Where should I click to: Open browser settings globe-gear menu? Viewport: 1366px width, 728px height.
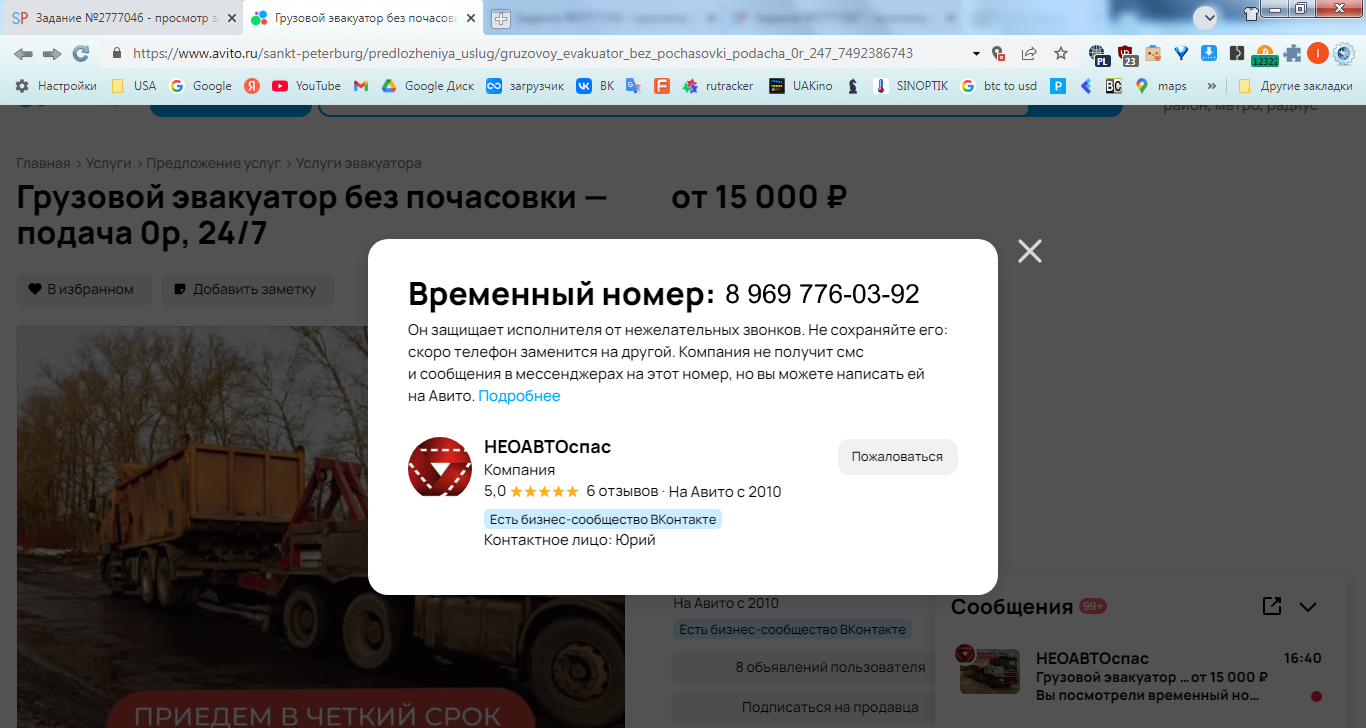click(1344, 53)
